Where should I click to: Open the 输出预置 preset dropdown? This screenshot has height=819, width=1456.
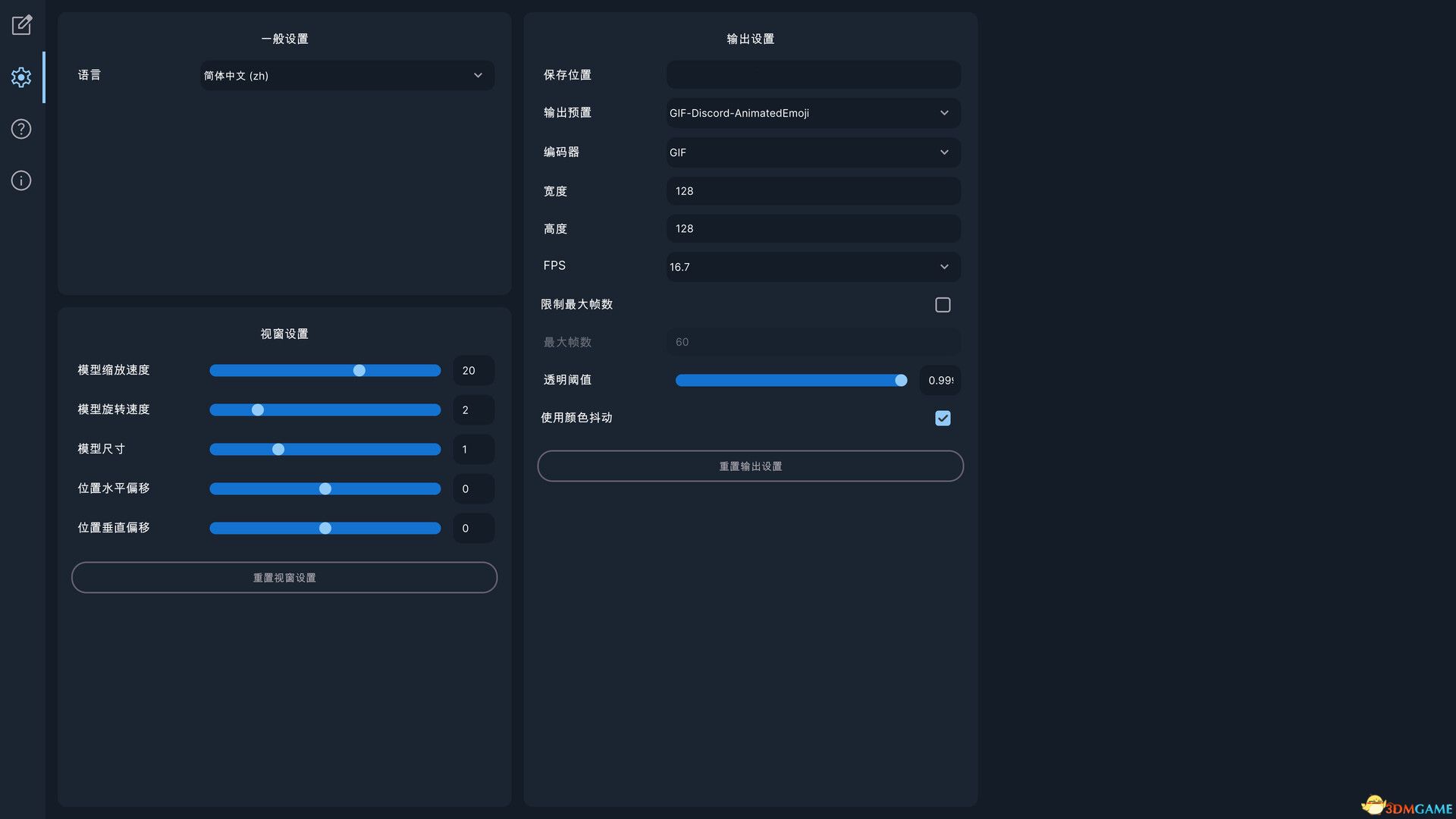coord(812,113)
